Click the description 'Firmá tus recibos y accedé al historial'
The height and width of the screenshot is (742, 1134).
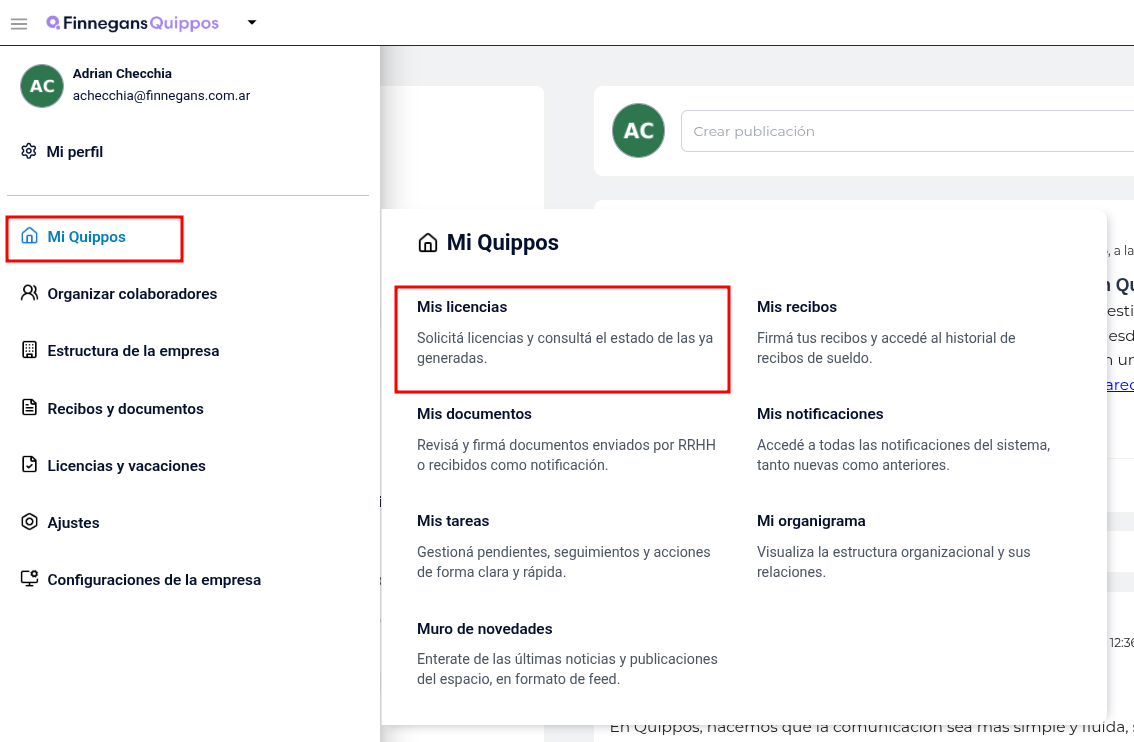[x=886, y=348]
